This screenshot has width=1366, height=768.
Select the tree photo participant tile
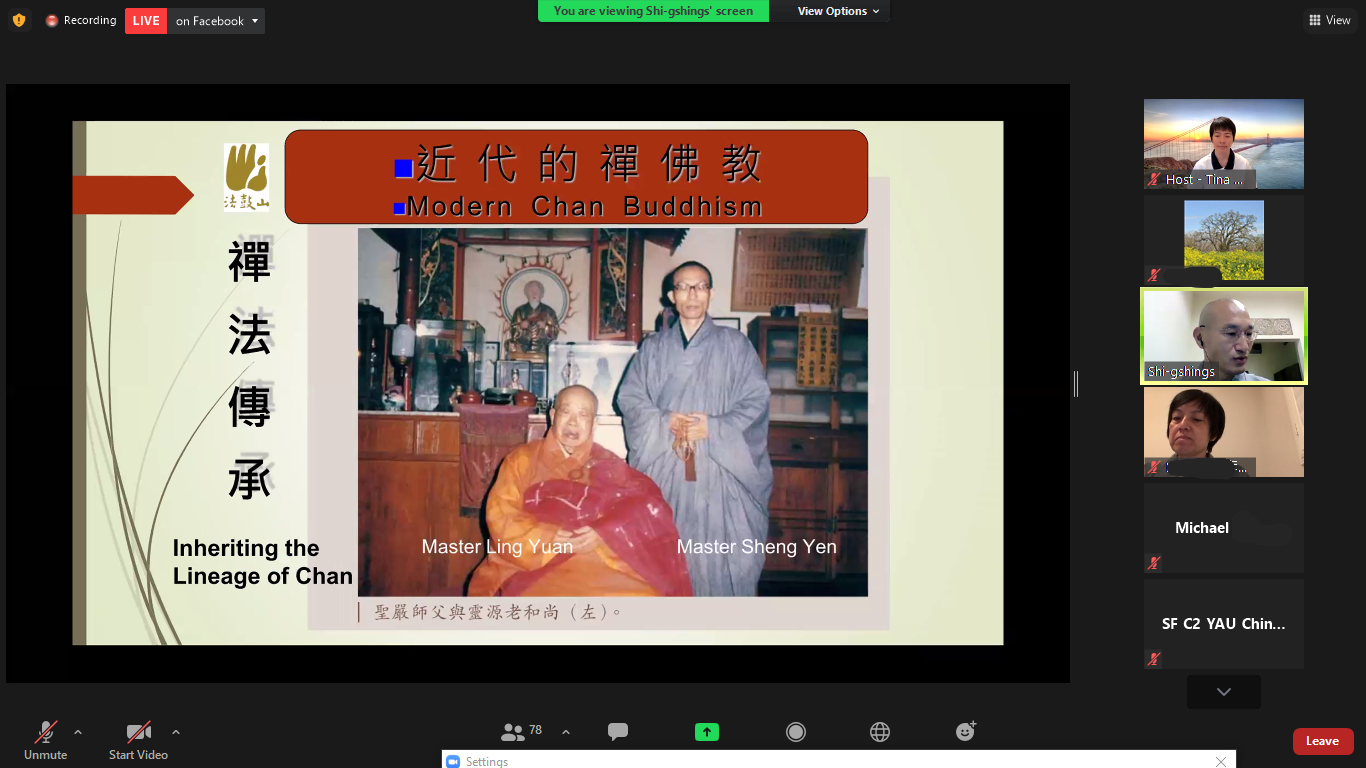coord(1224,240)
